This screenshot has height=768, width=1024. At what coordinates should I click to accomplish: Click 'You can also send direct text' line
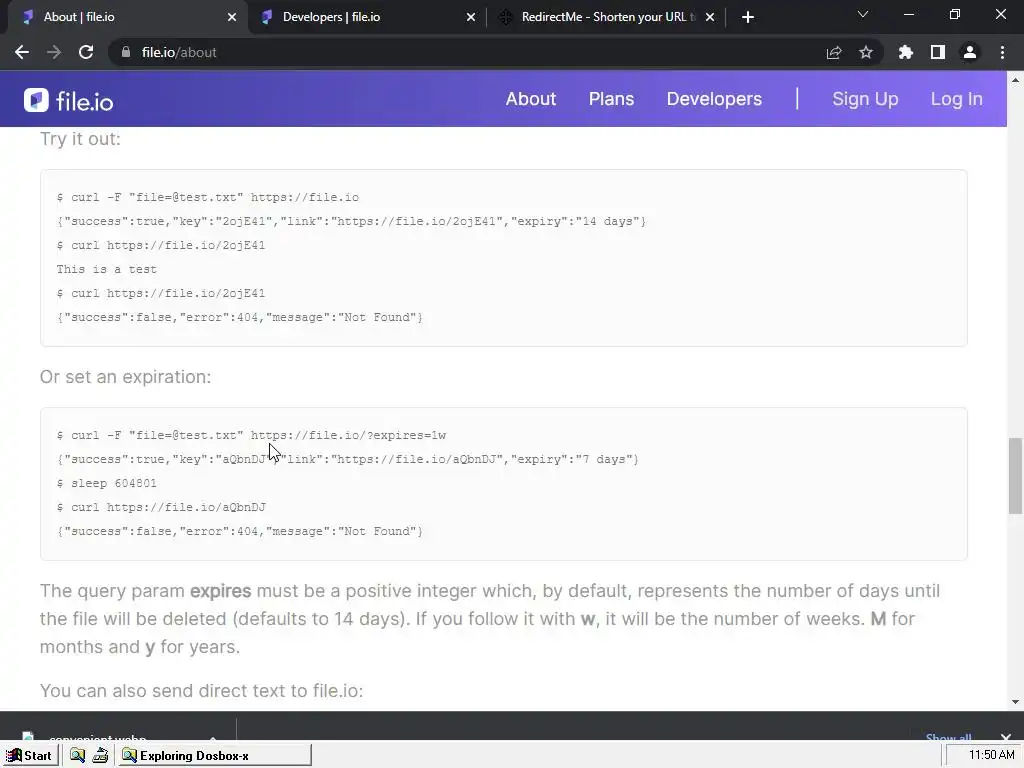201,691
